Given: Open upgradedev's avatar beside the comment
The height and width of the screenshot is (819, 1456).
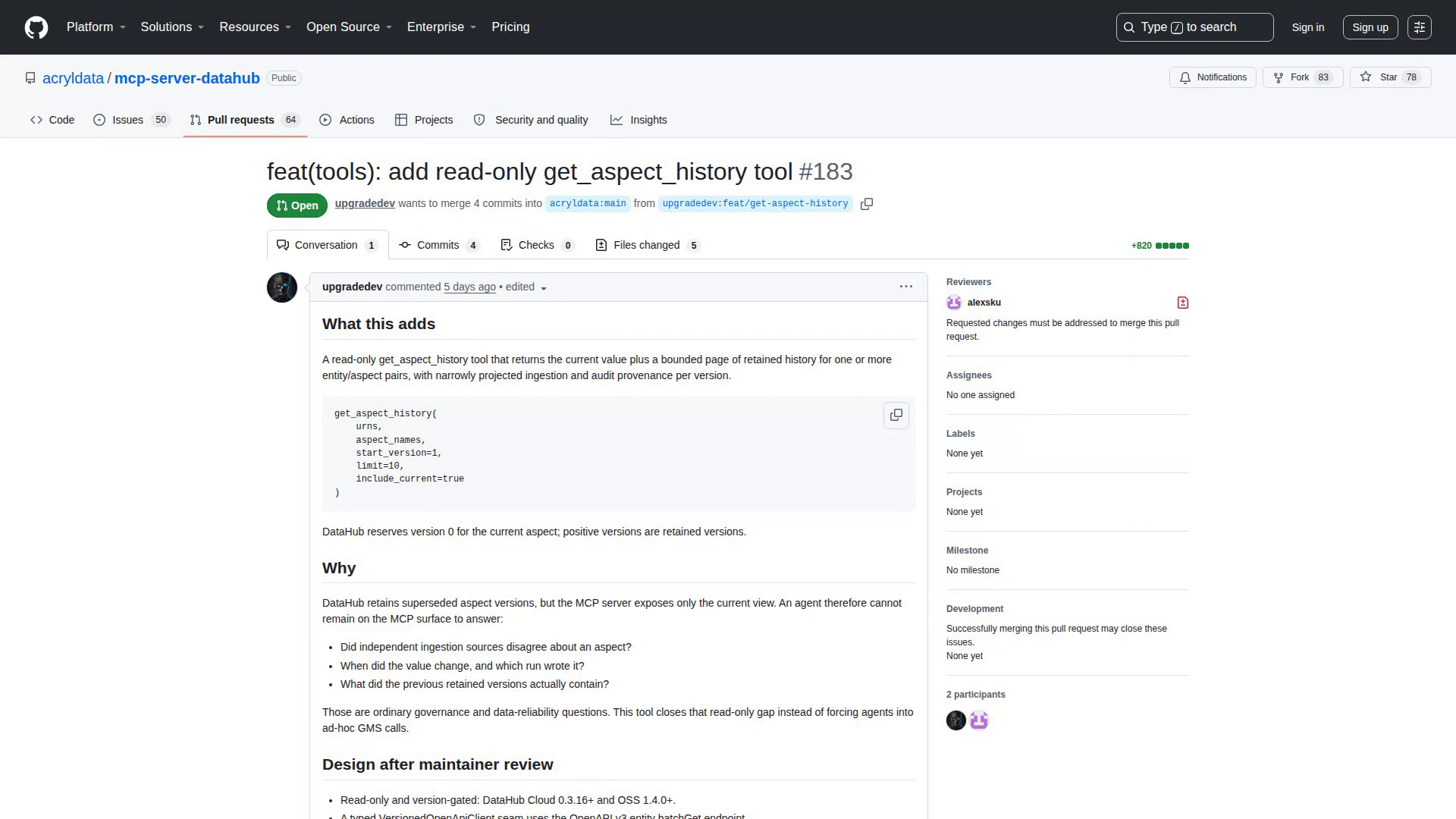Looking at the screenshot, I should [282, 287].
